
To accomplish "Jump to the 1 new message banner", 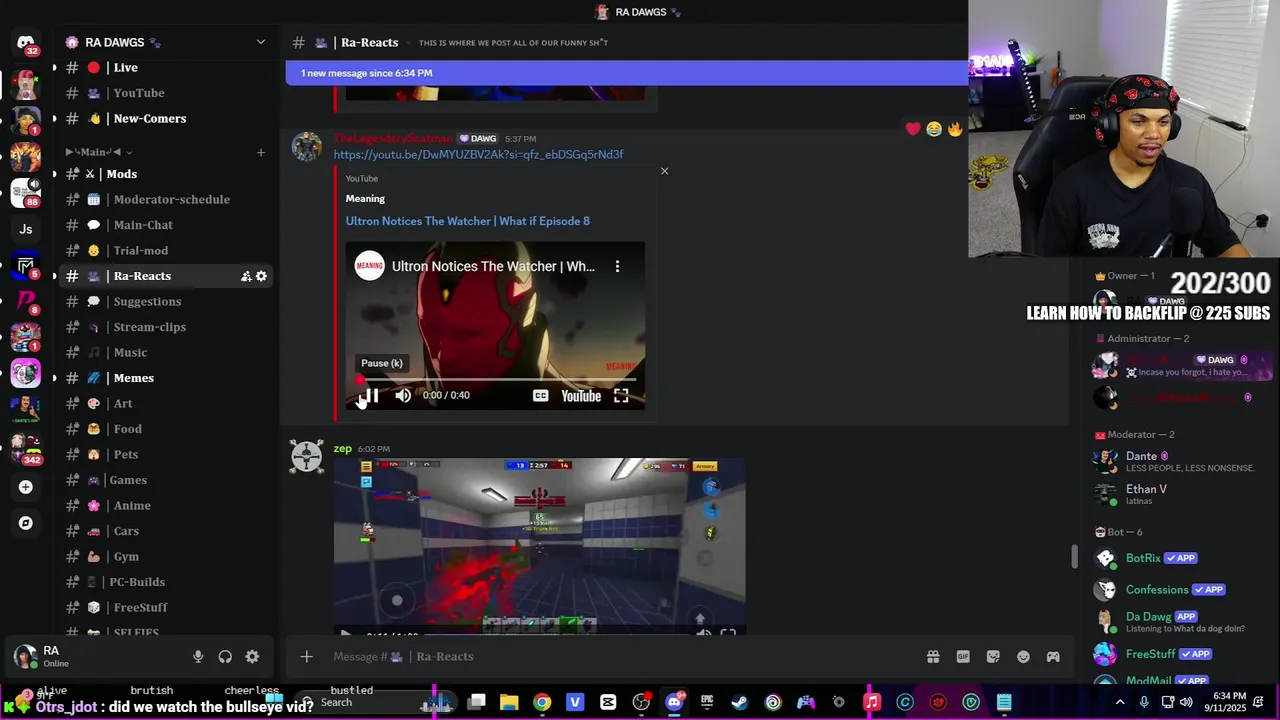I will click(x=626, y=73).
